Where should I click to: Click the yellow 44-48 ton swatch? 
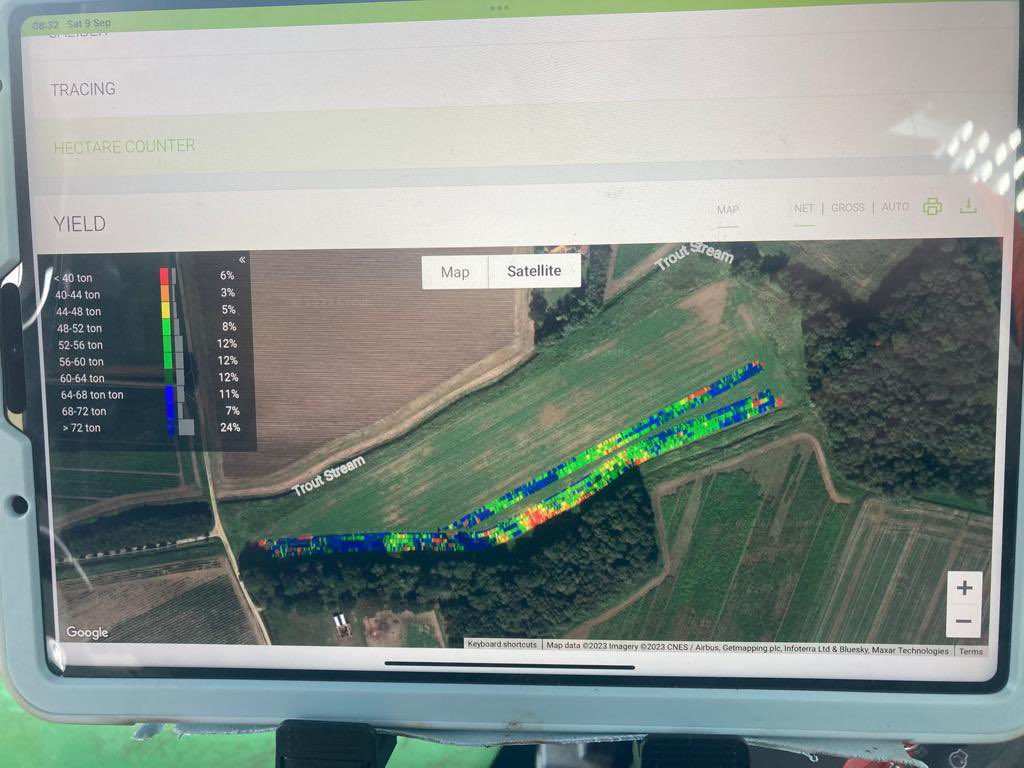tap(165, 310)
